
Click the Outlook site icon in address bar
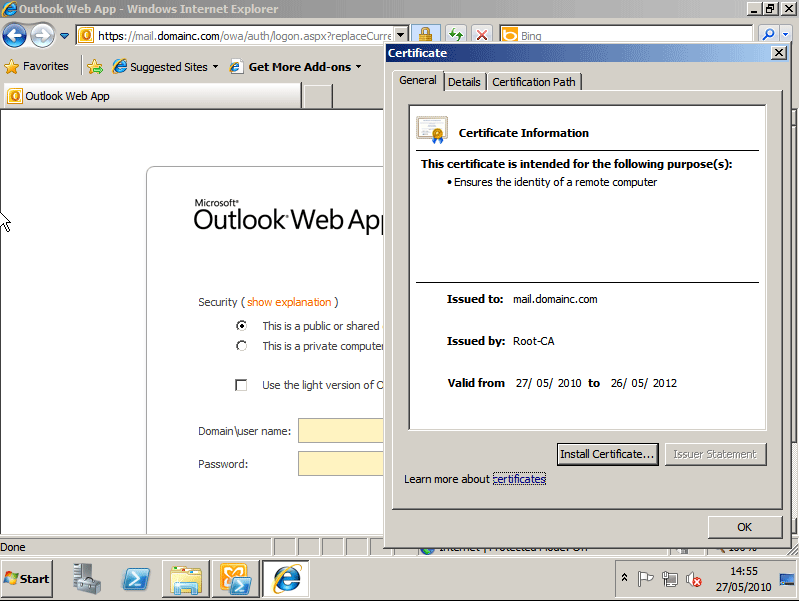coord(86,35)
